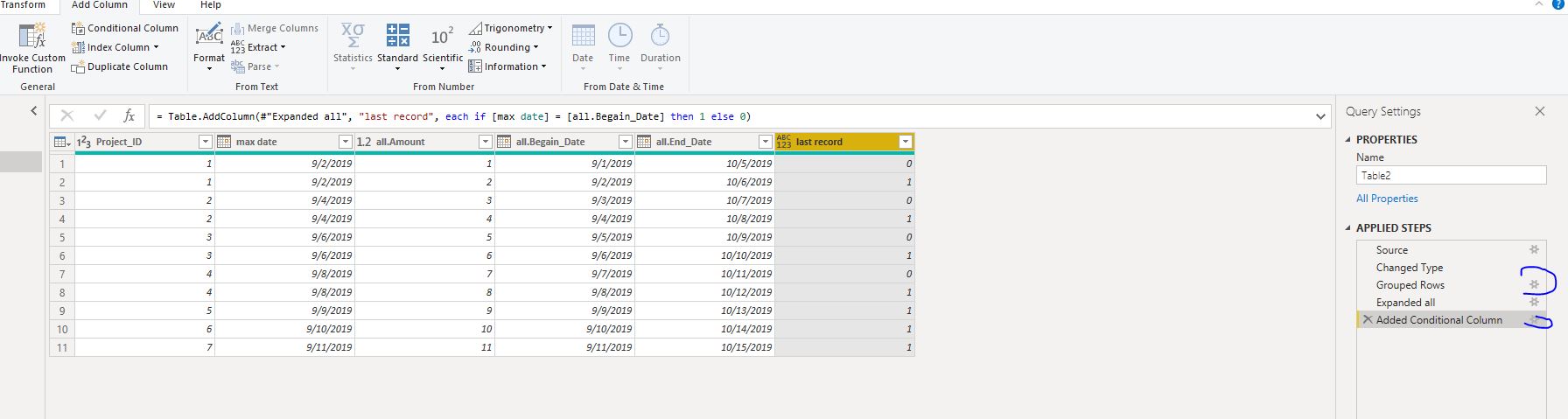Change all.Begain_Date data type icon
Image resolution: width=1568 pixels, height=419 pixels.
point(504,142)
